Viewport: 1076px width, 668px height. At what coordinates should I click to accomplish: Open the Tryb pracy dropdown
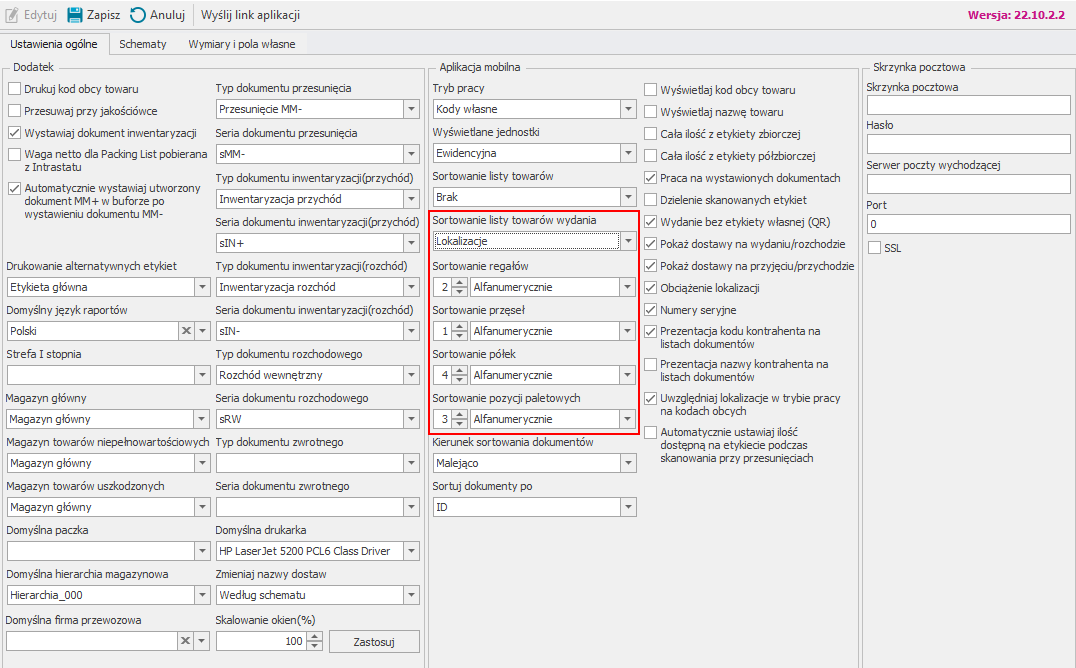click(627, 109)
